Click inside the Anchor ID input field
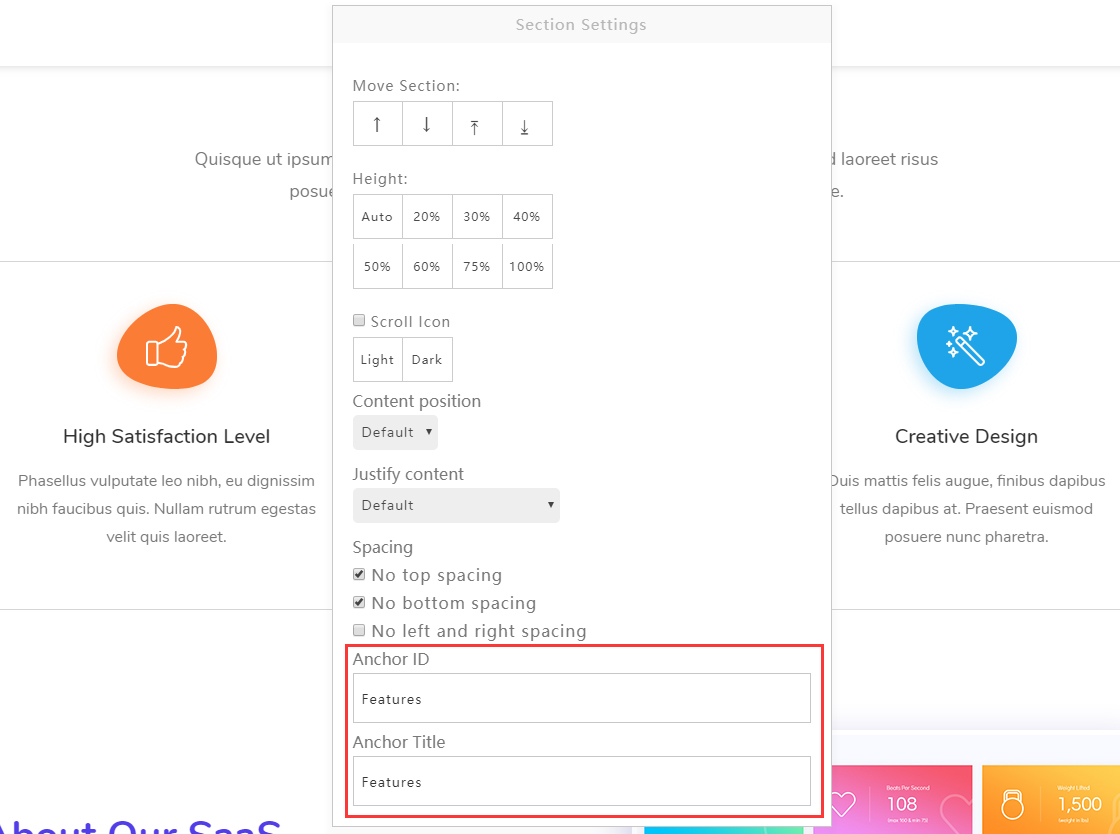Viewport: 1120px width, 834px height. (x=581, y=697)
